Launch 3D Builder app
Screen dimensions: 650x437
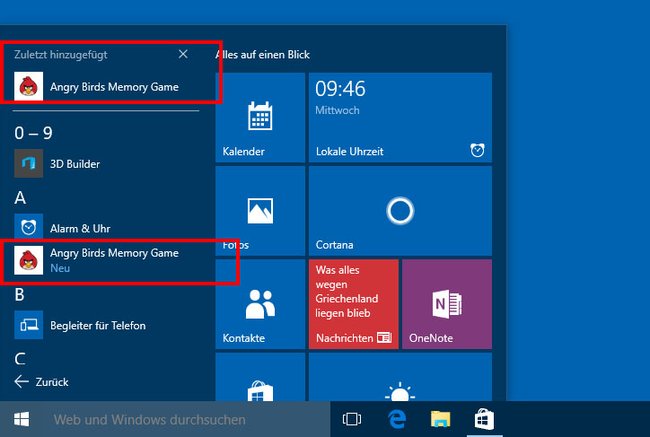coord(106,163)
